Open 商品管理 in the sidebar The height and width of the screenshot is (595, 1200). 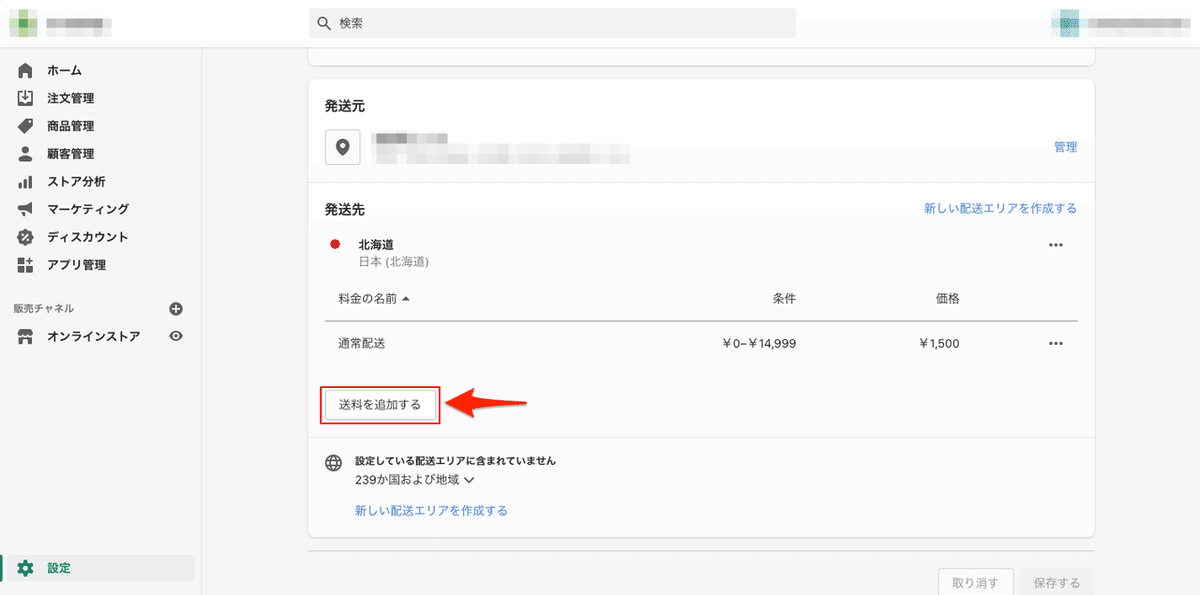(71, 126)
